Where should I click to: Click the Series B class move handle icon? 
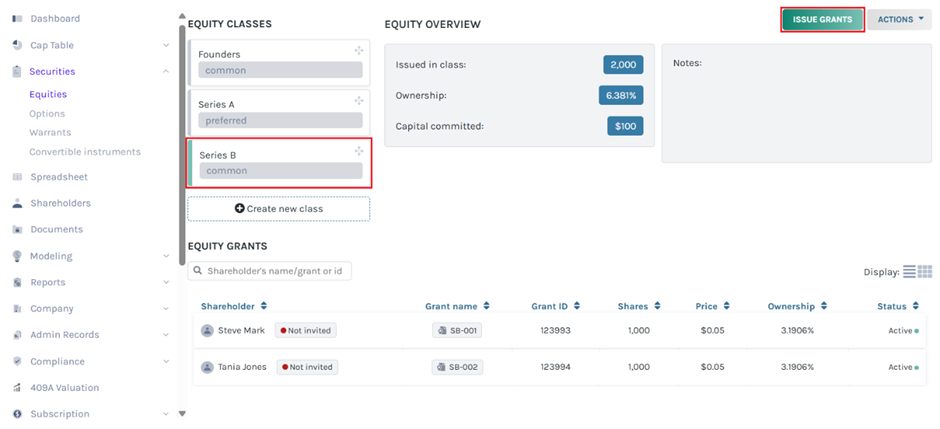pyautogui.click(x=359, y=150)
